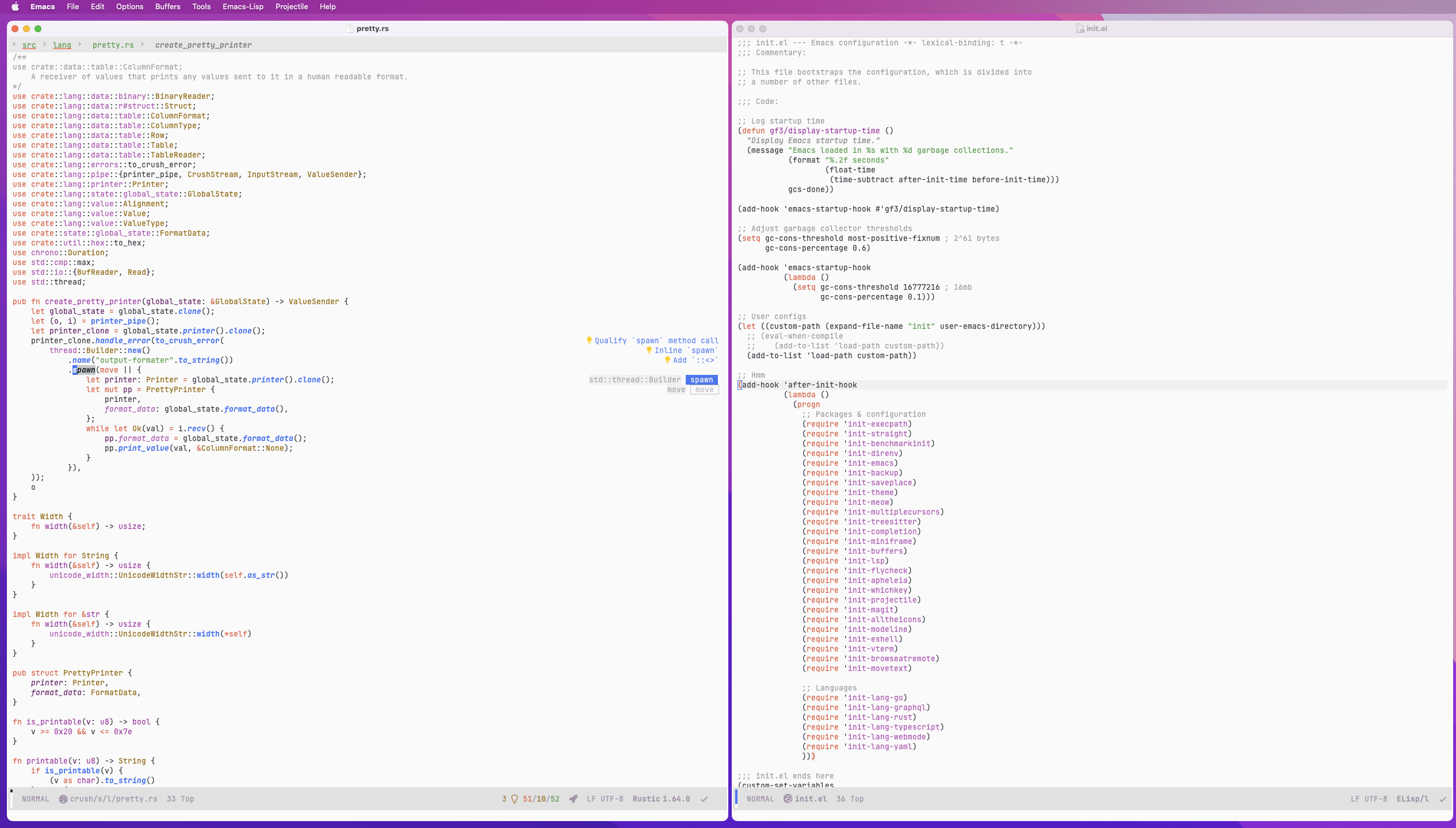Click LF UTF-8 encoding in the init.el modeline
The width and height of the screenshot is (1456, 828).
1369,799
